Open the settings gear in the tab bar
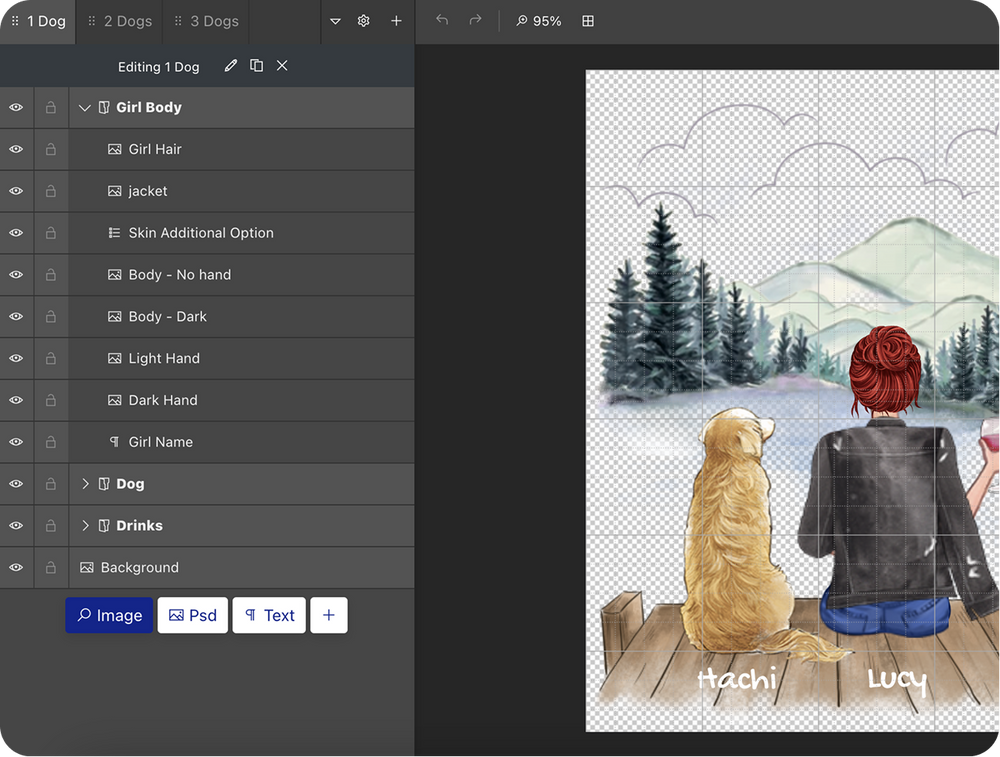 (x=364, y=21)
